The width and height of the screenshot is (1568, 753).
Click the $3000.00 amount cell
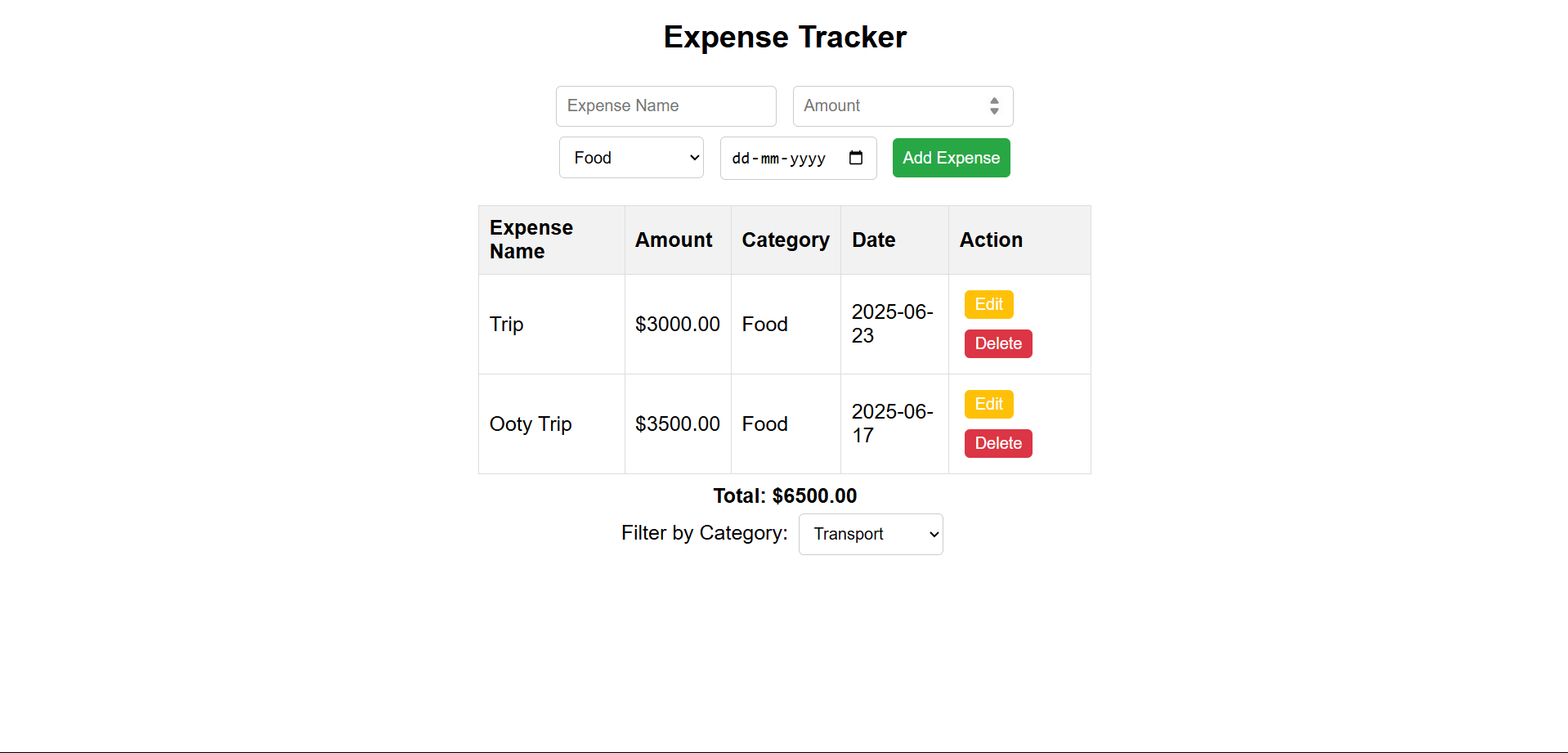pos(678,325)
